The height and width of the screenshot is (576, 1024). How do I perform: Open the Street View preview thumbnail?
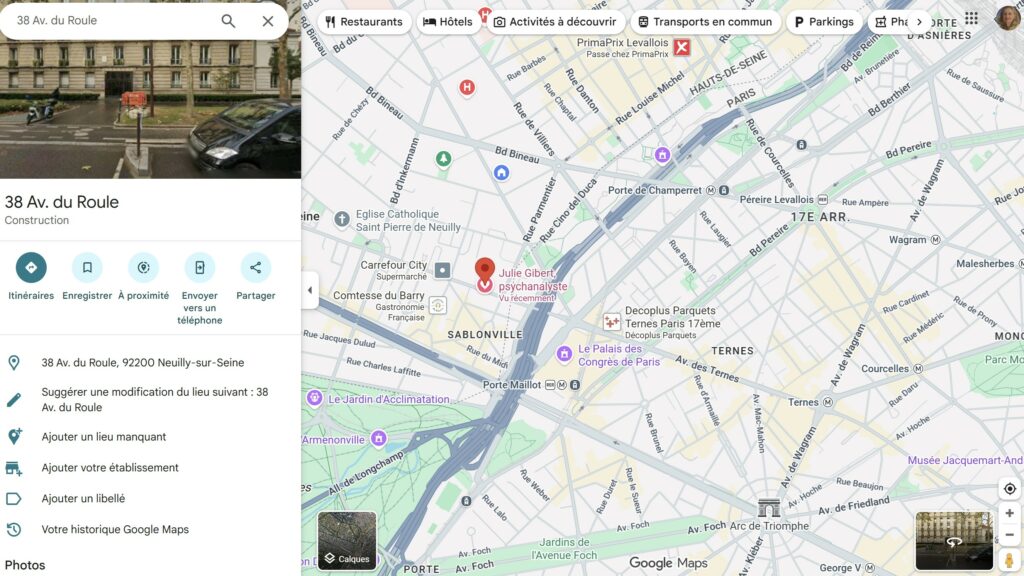[x=954, y=541]
